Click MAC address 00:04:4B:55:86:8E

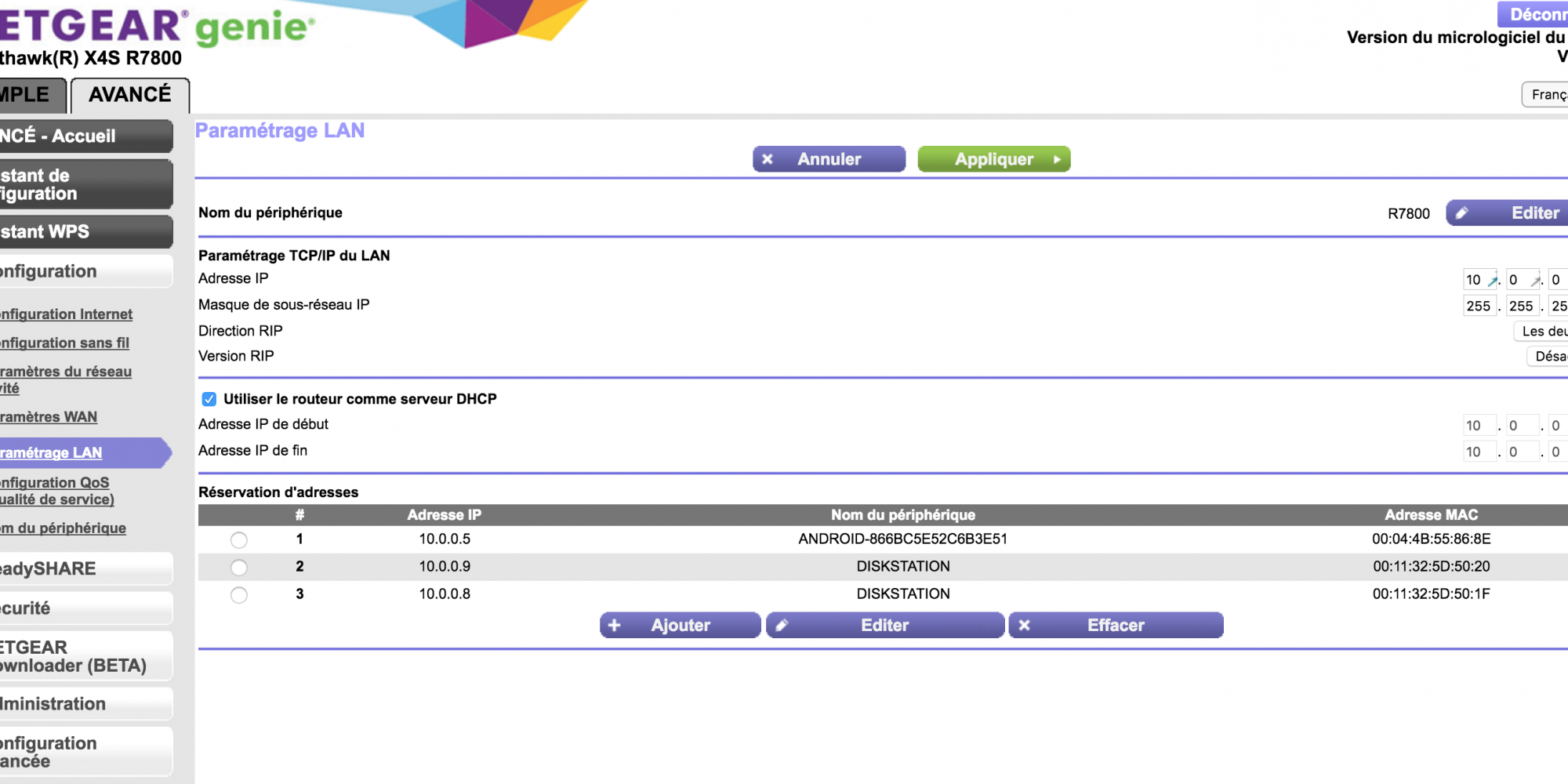coord(1432,539)
